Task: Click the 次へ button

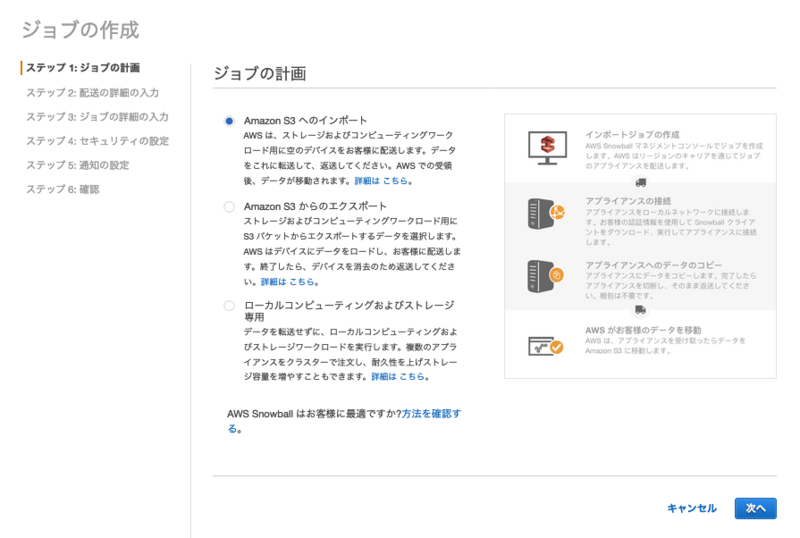Action: coord(756,508)
